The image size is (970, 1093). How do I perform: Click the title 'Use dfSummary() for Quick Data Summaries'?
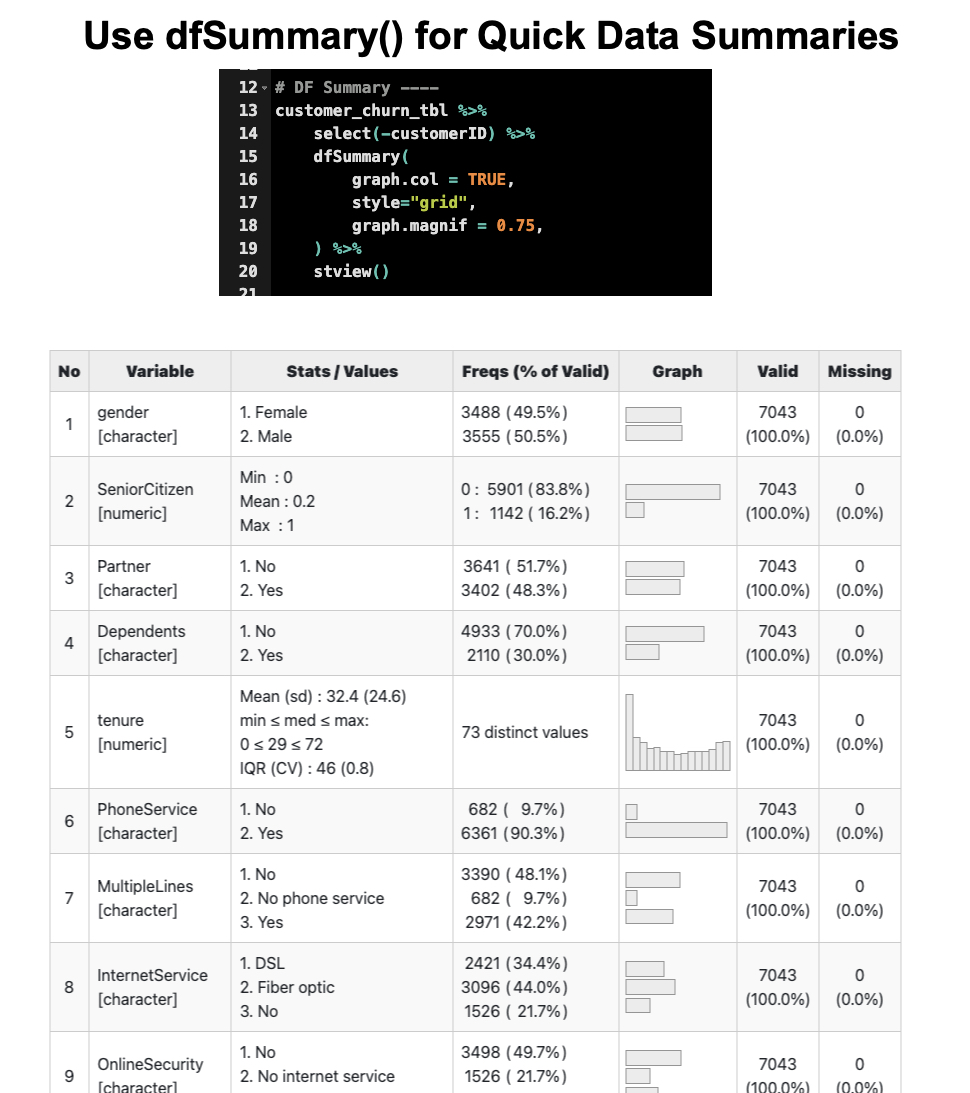tap(491, 36)
